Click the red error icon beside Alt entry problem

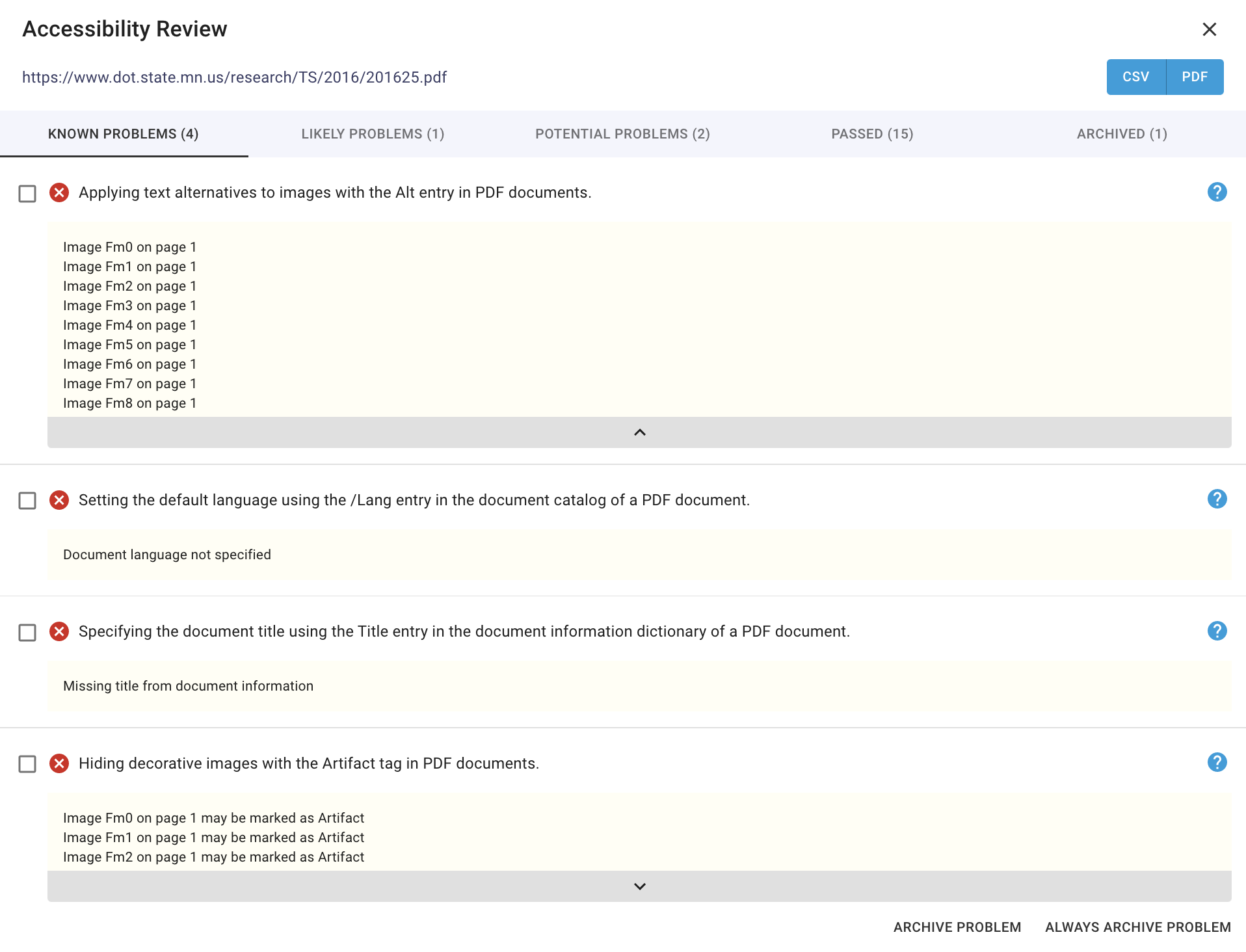[x=59, y=193]
